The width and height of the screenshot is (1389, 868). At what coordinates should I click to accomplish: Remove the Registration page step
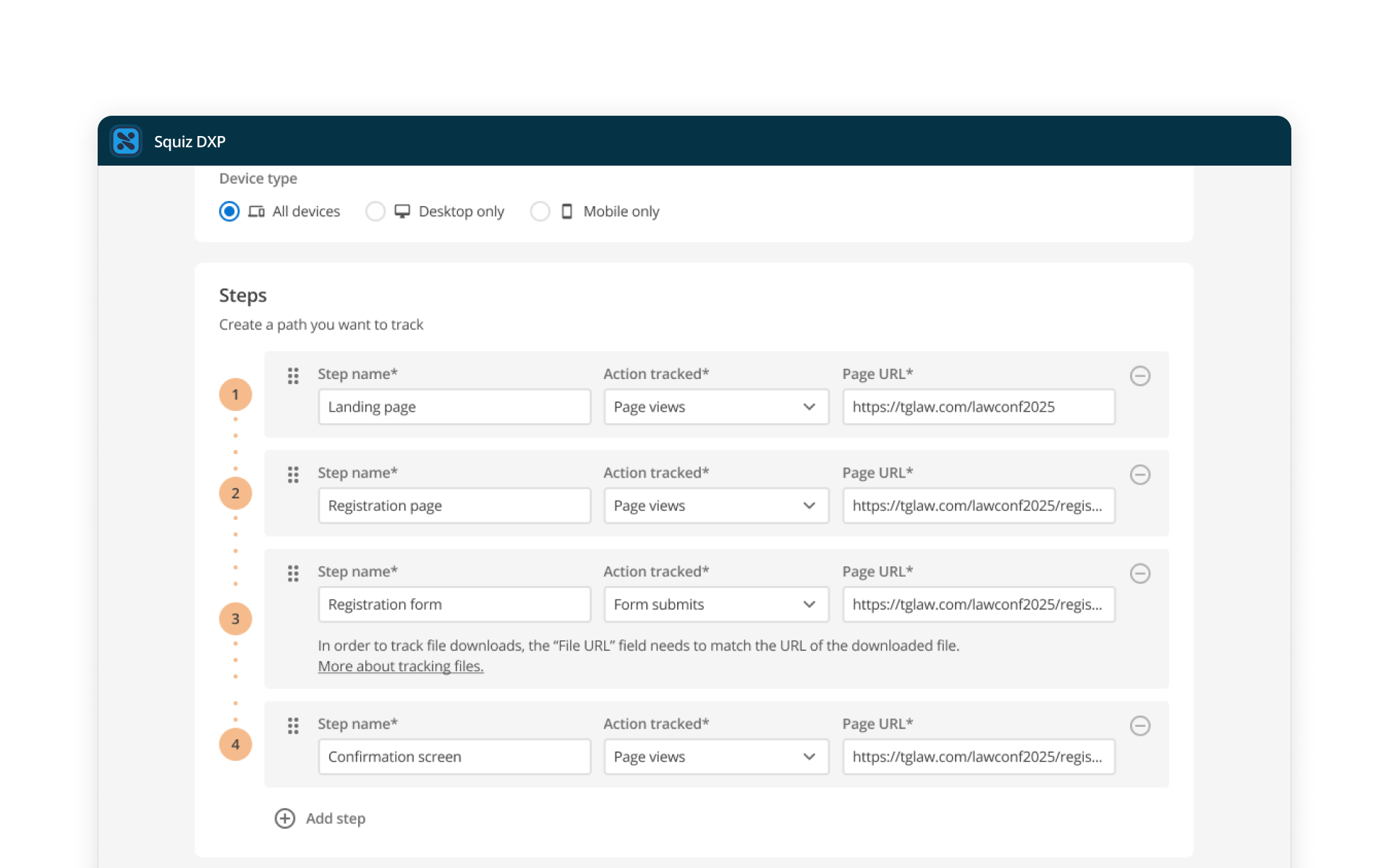coord(1140,475)
